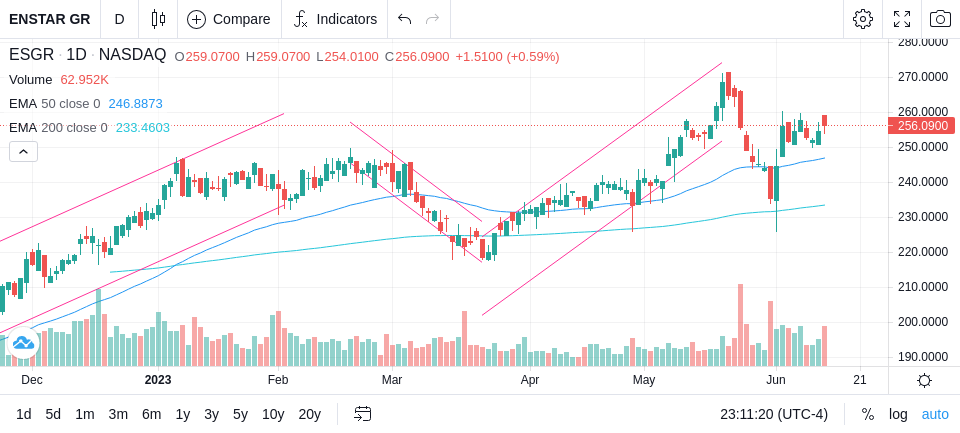Set range to 10y
Viewport: 960px width, 433px height.
click(x=272, y=415)
